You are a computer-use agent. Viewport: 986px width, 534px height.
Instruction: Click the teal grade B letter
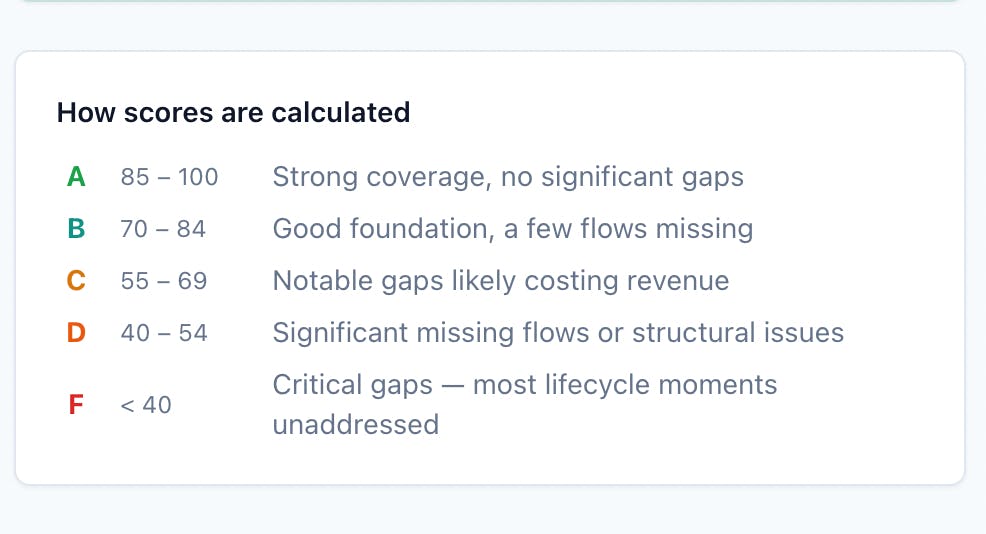coord(76,229)
